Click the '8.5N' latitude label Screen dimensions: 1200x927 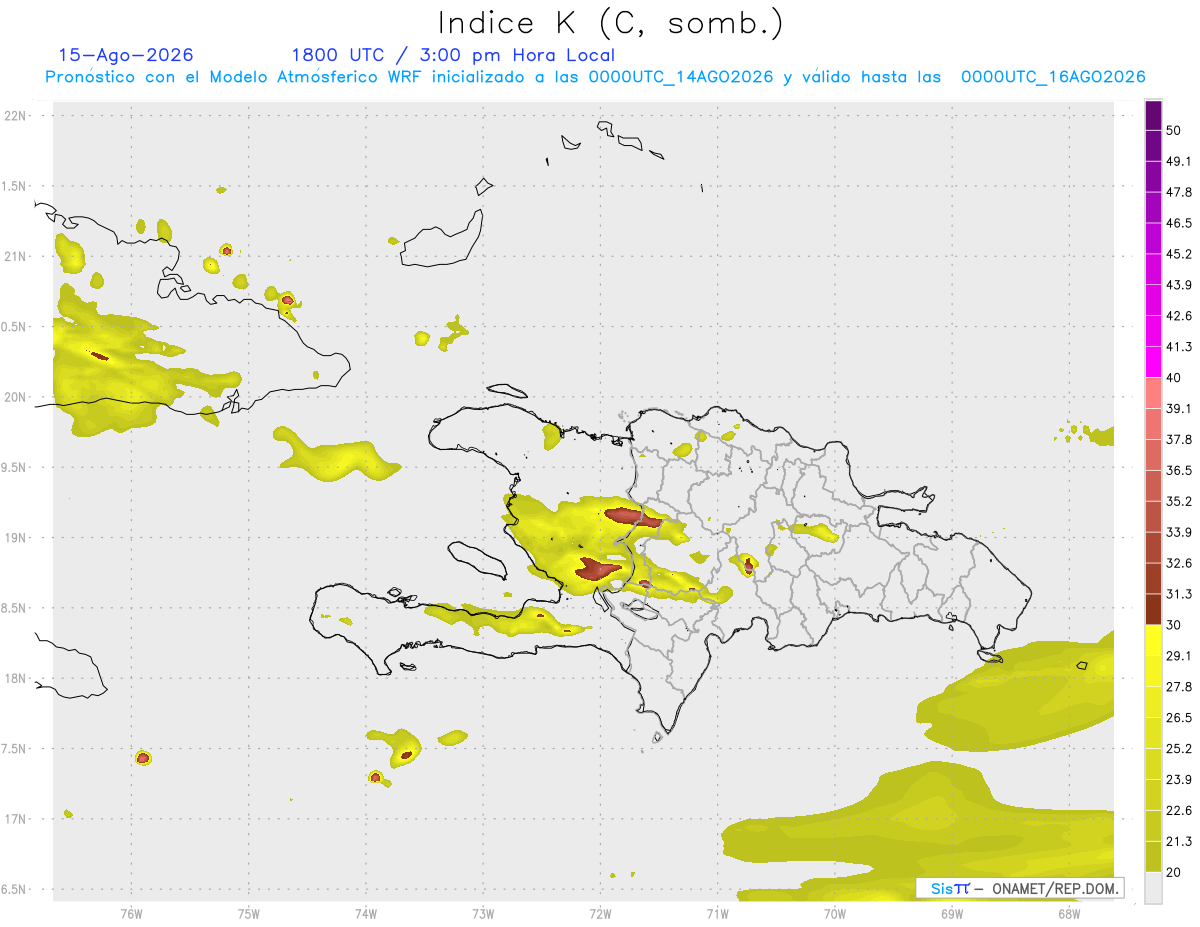(15, 608)
